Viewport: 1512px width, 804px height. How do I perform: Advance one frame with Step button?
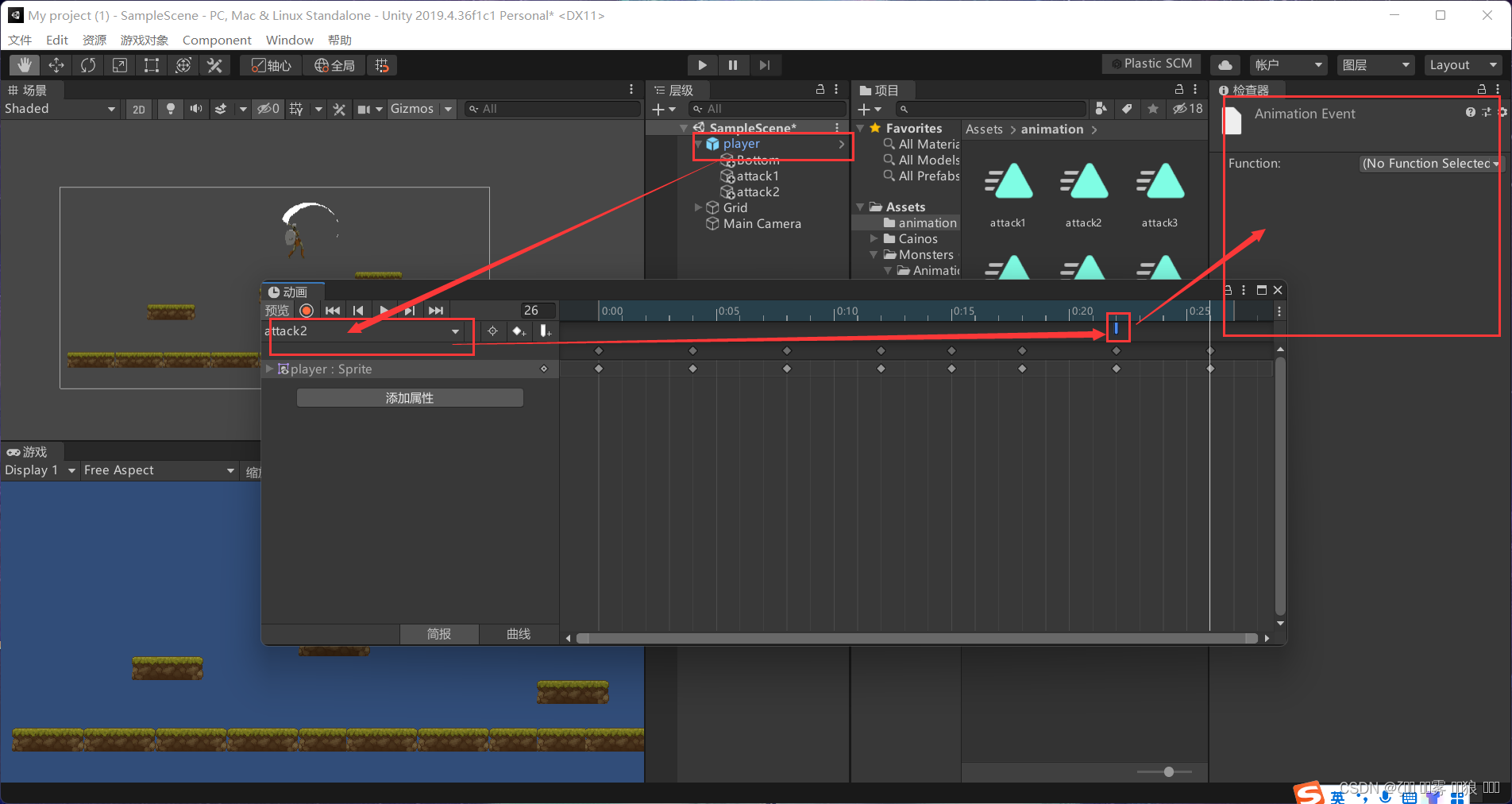(765, 65)
